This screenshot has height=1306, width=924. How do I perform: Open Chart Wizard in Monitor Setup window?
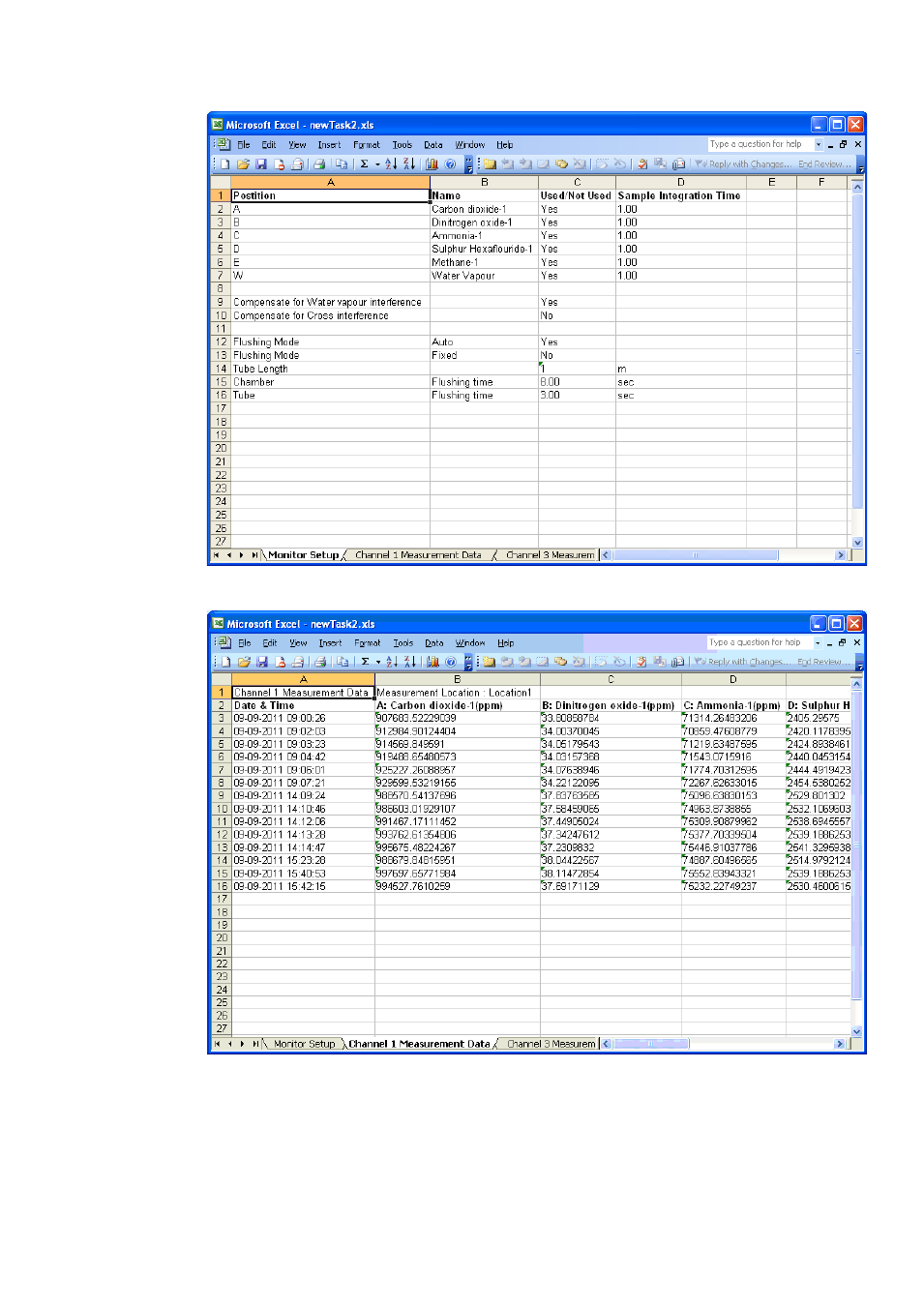pos(432,164)
